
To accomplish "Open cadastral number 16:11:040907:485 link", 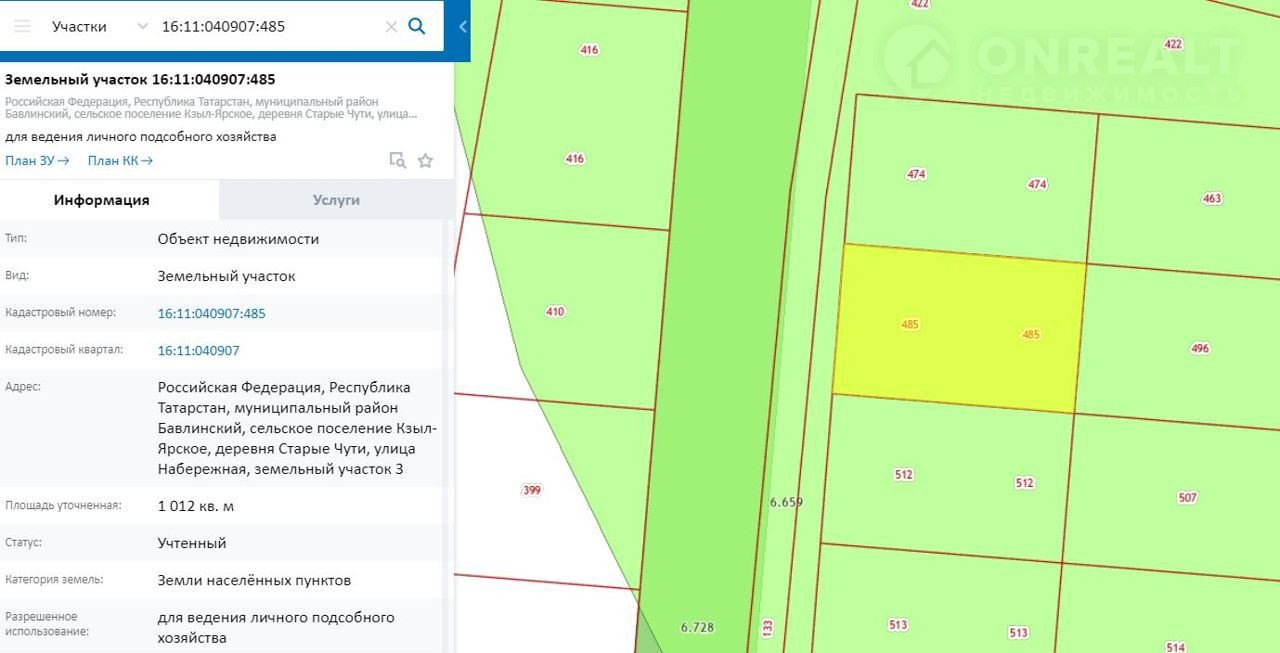I will (x=211, y=313).
